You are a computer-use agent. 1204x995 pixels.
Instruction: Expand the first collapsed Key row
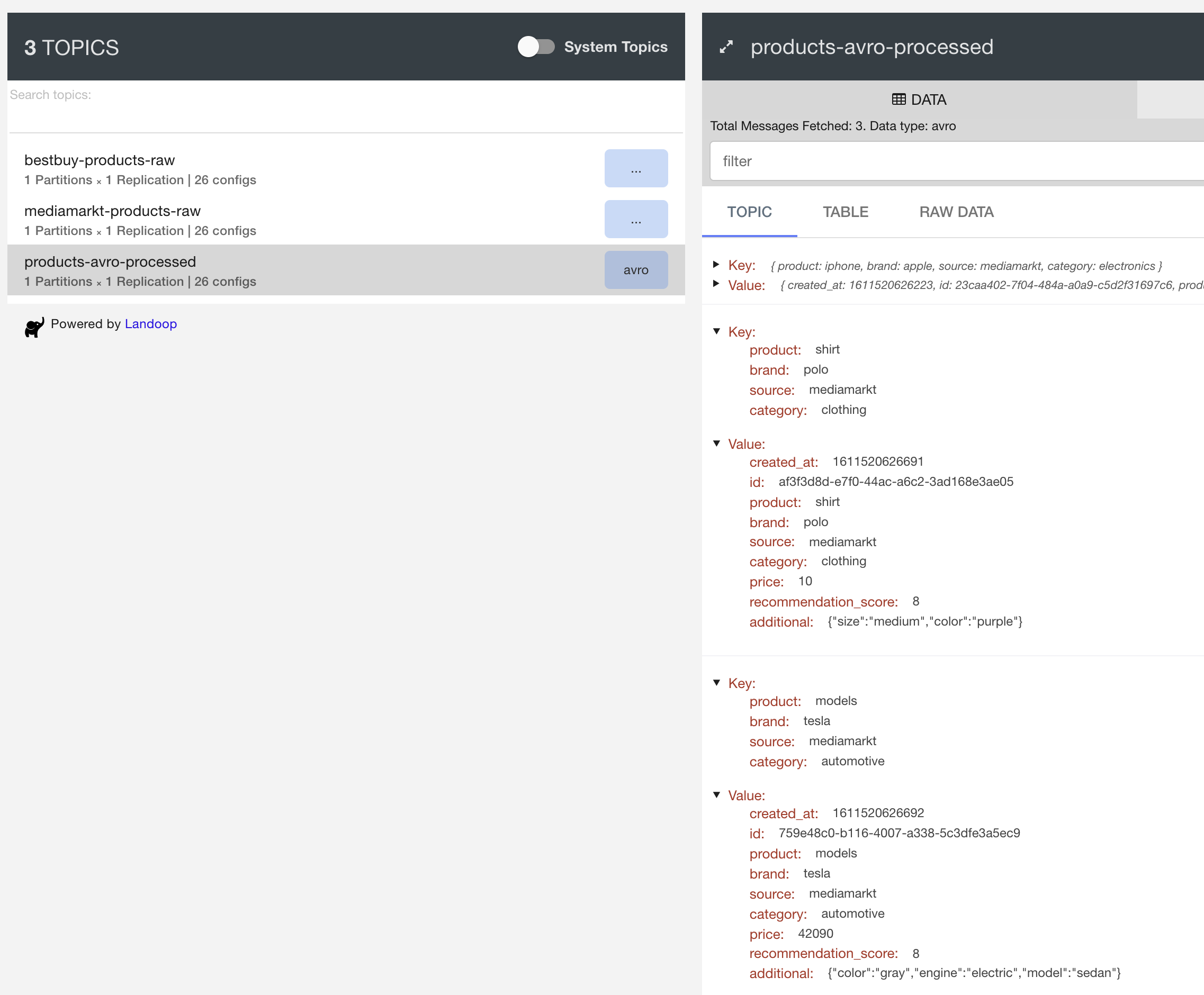716,264
